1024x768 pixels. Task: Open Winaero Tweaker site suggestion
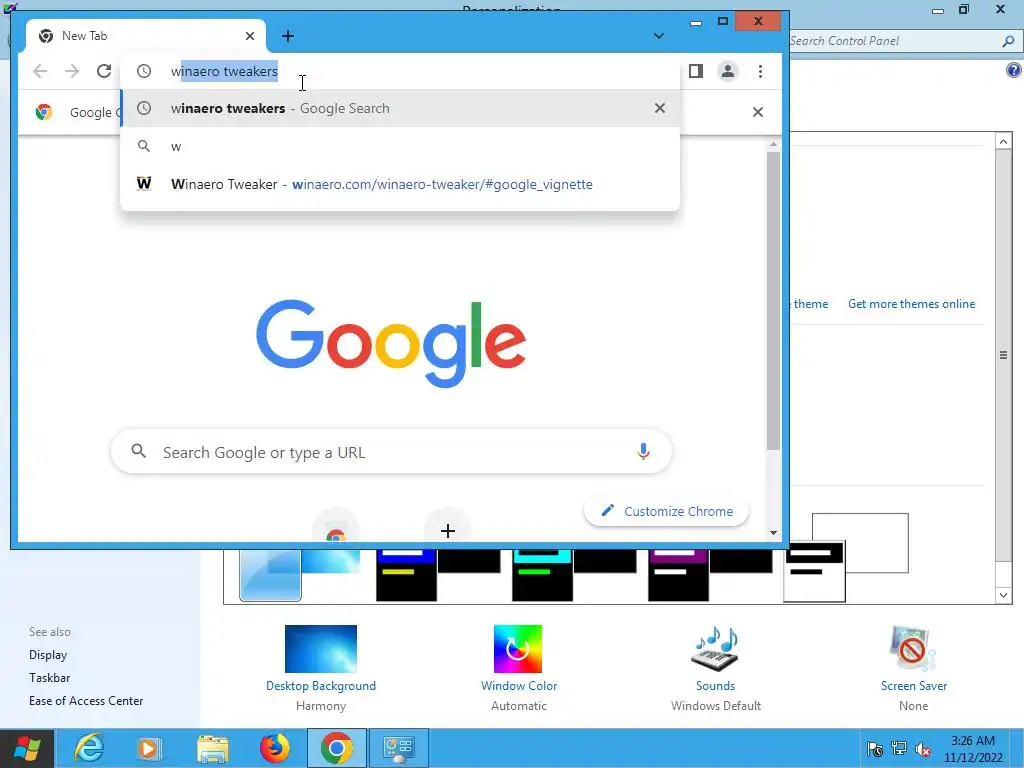400,184
